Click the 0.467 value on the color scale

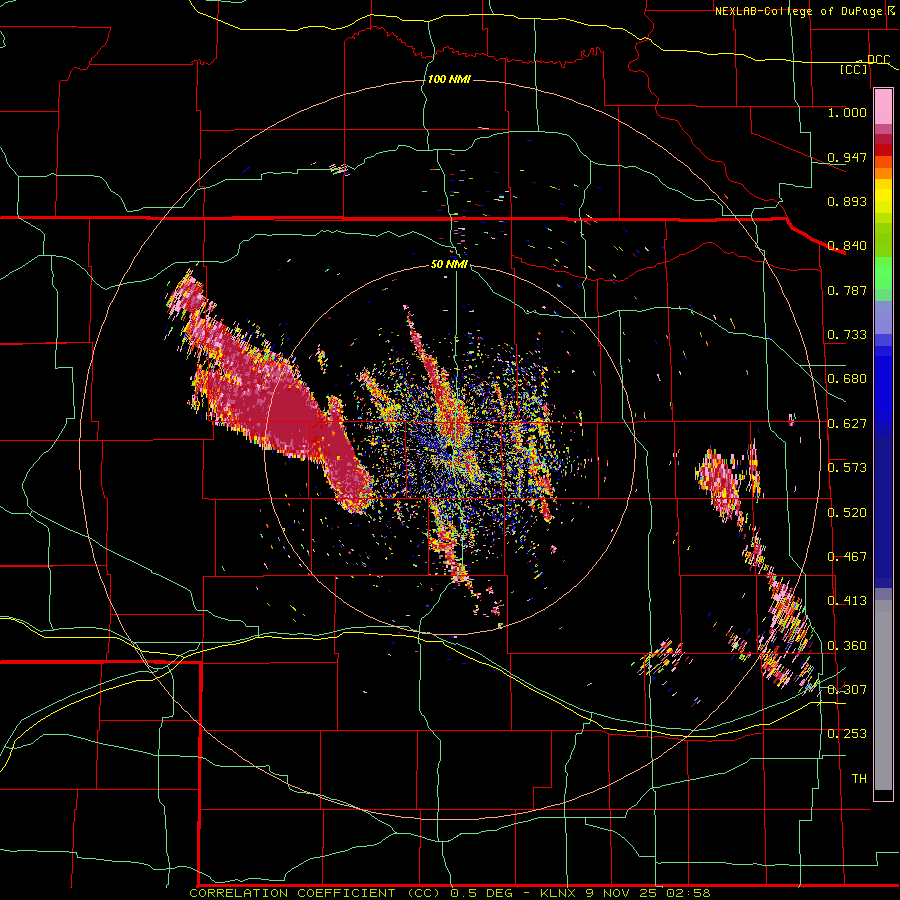(847, 557)
